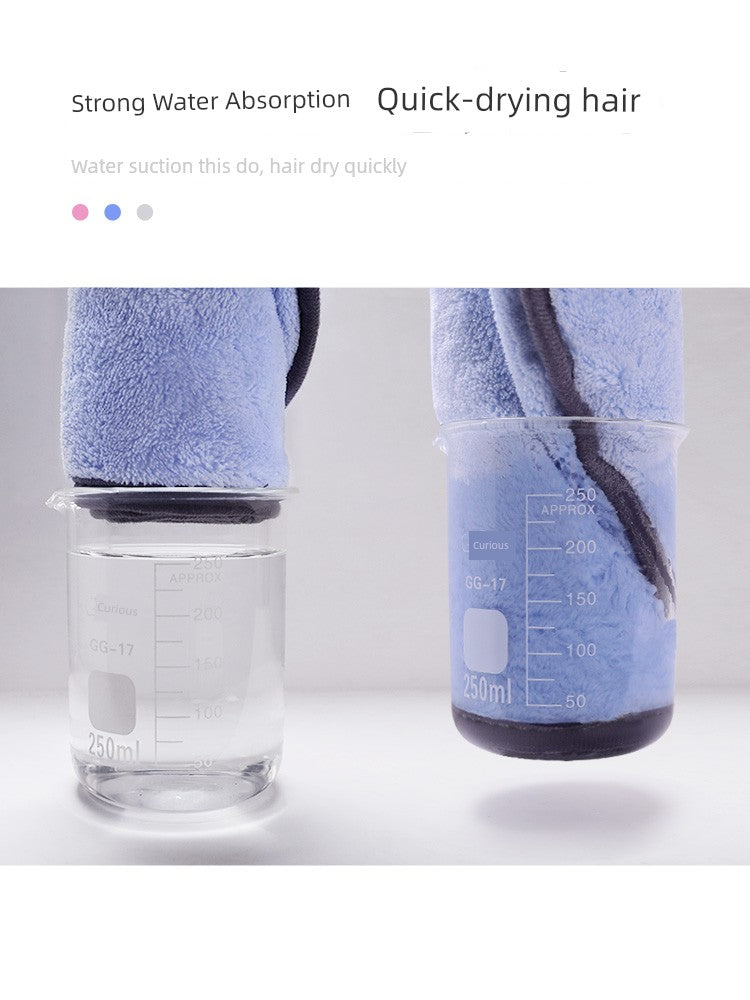Select the blue color dot
750x1000 pixels.
pos(113,212)
